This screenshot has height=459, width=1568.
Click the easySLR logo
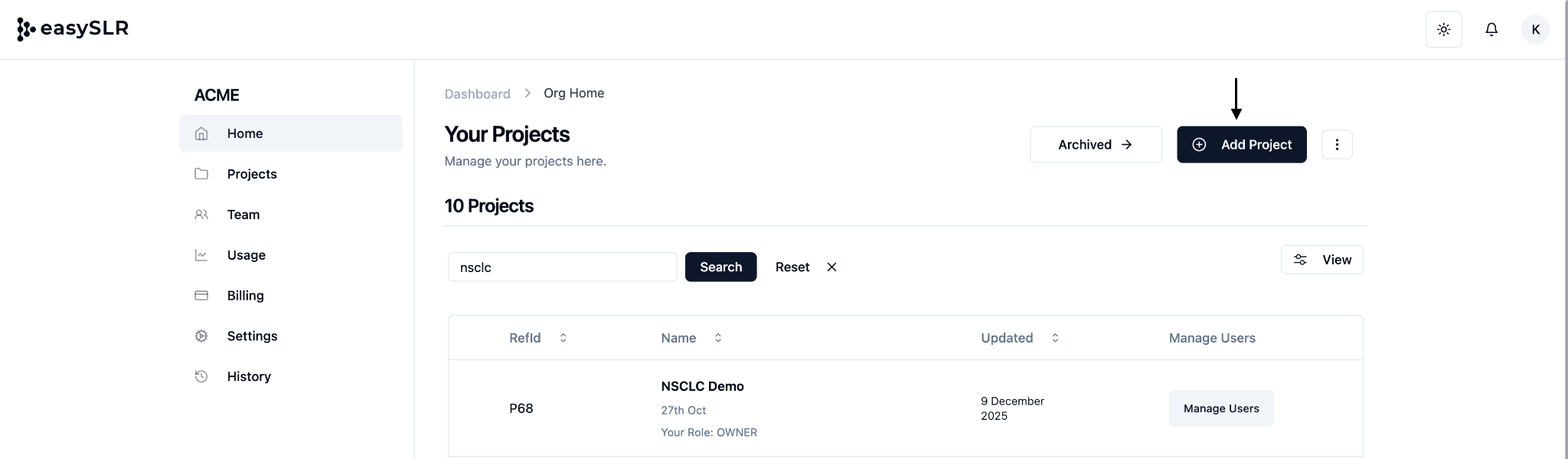point(73,29)
